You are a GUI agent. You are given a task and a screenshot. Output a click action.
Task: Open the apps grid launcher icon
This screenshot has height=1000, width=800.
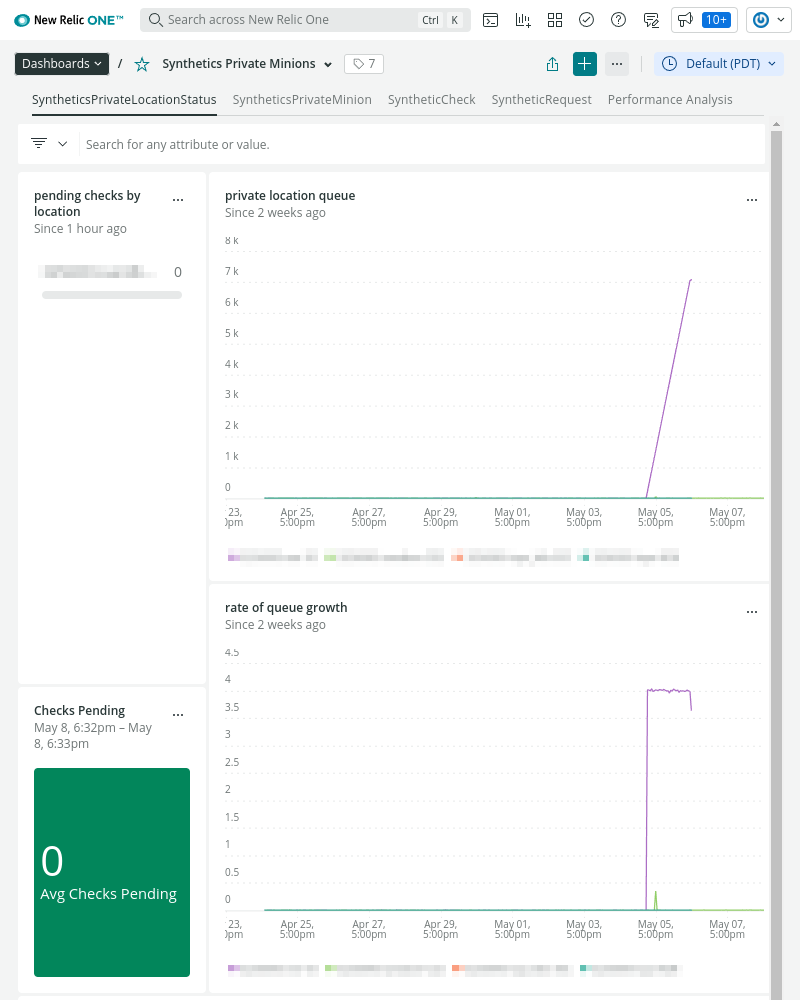(555, 19)
